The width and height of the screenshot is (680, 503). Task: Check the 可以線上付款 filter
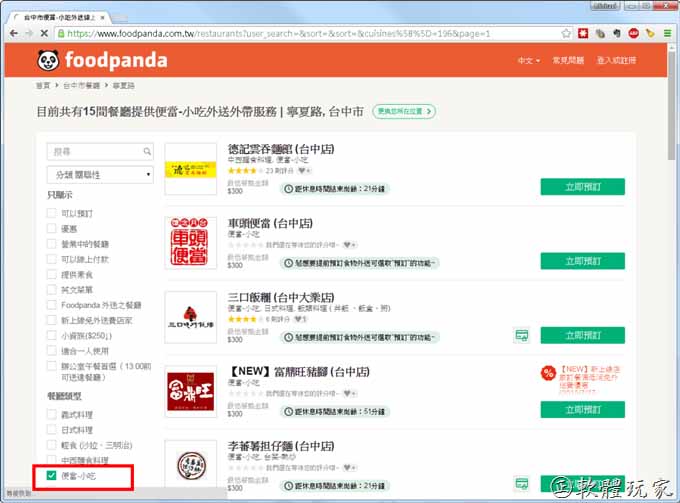52,259
